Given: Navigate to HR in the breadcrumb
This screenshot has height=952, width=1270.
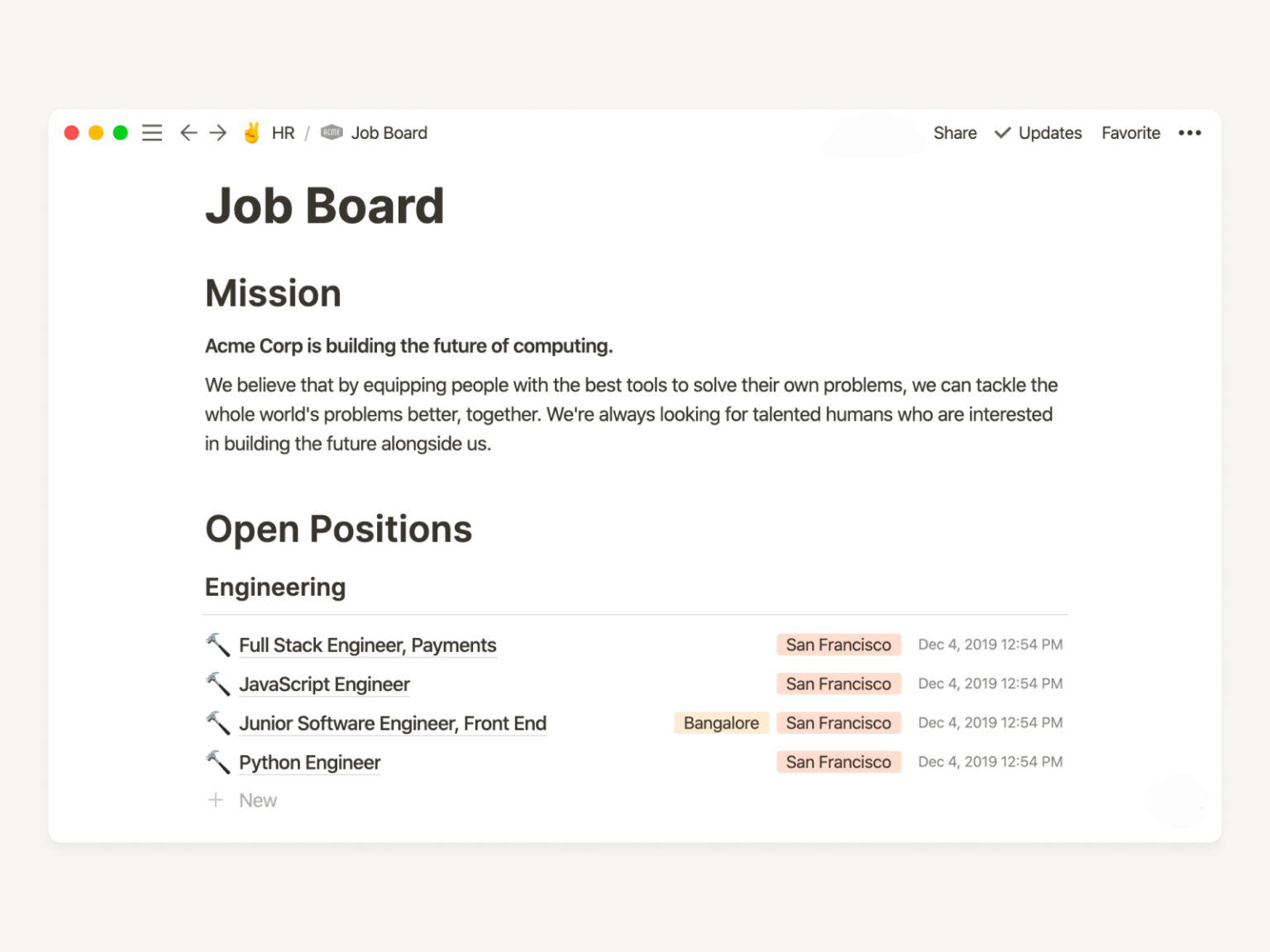Looking at the screenshot, I should click(283, 133).
